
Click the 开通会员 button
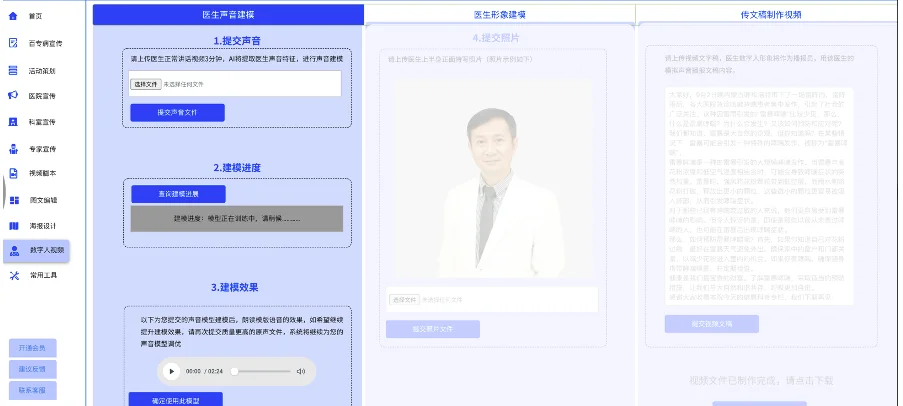(32, 348)
